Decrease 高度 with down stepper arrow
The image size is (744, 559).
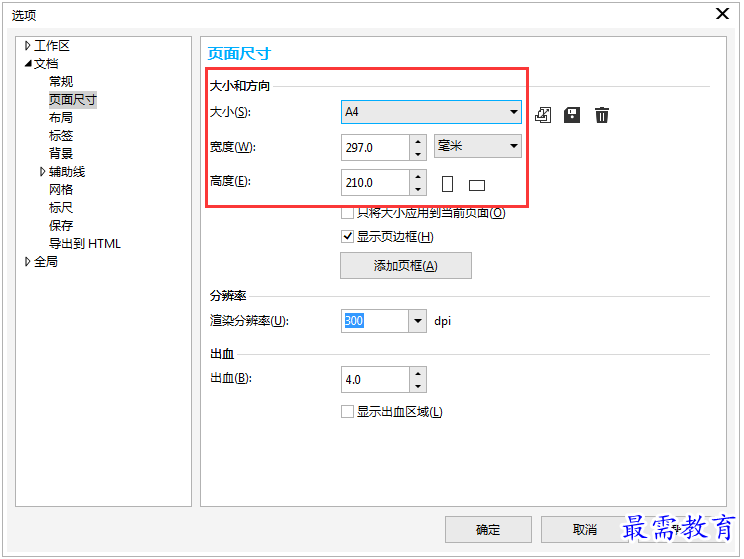pyautogui.click(x=418, y=189)
